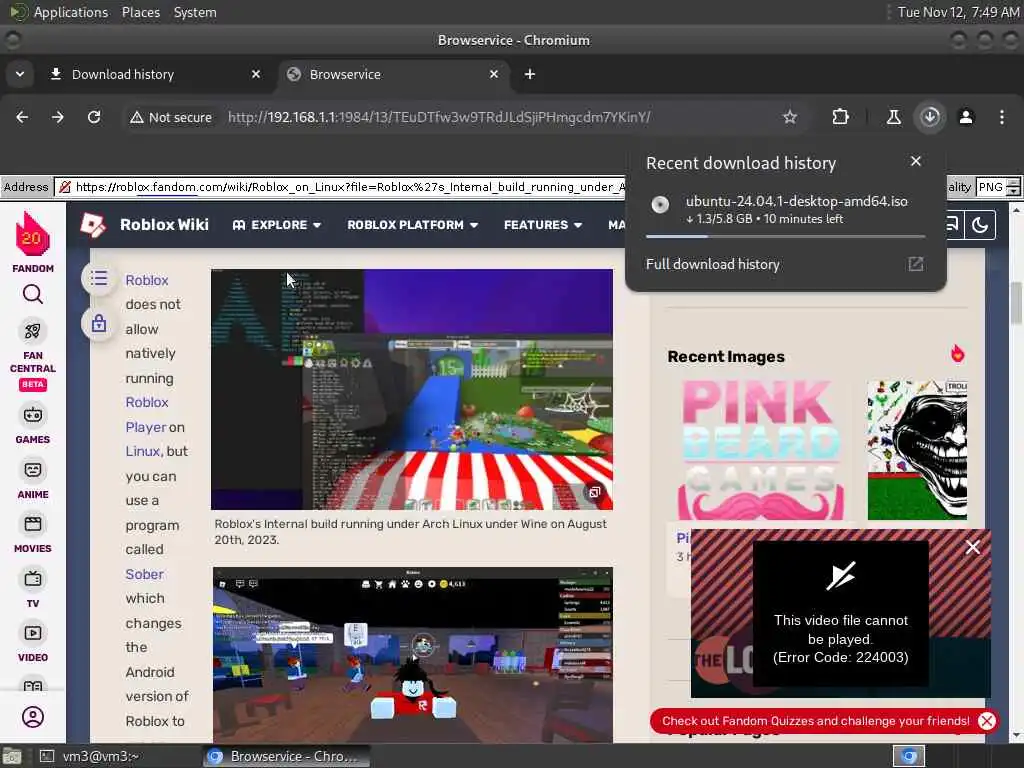Expand the Roblox Platform dropdown

pyautogui.click(x=413, y=225)
